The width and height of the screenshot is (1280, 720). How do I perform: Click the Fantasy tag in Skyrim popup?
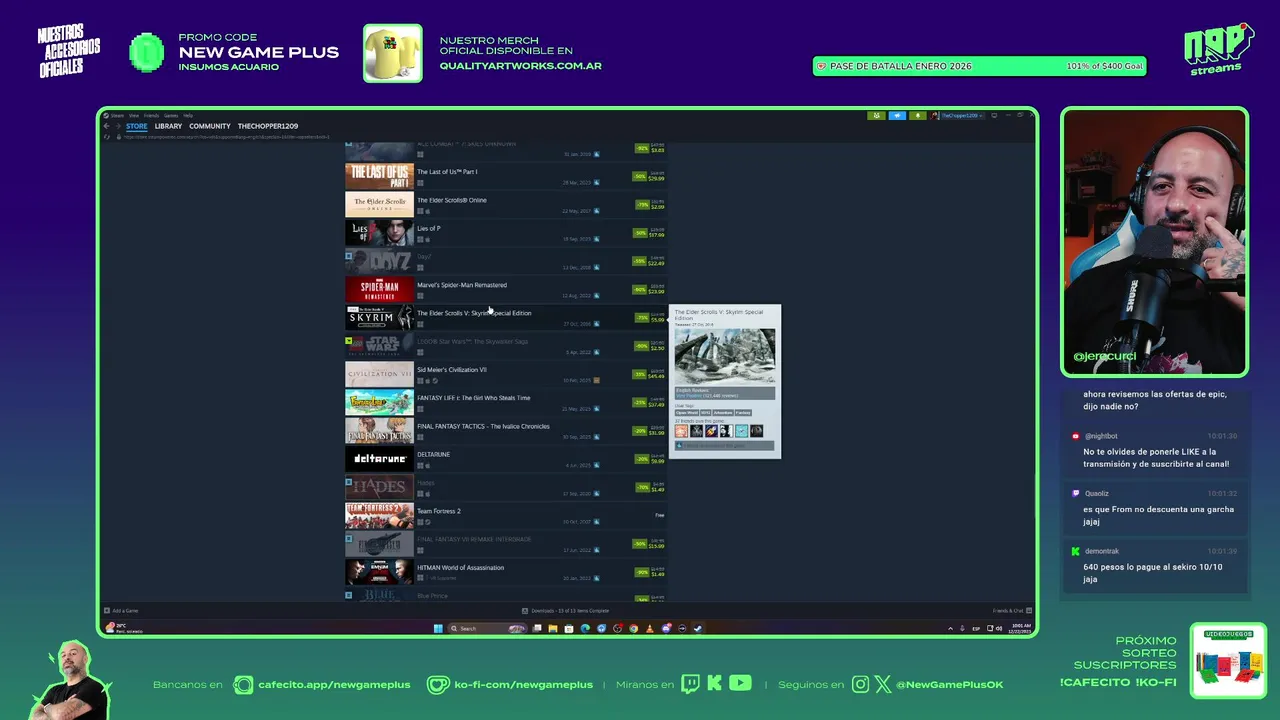coord(743,412)
